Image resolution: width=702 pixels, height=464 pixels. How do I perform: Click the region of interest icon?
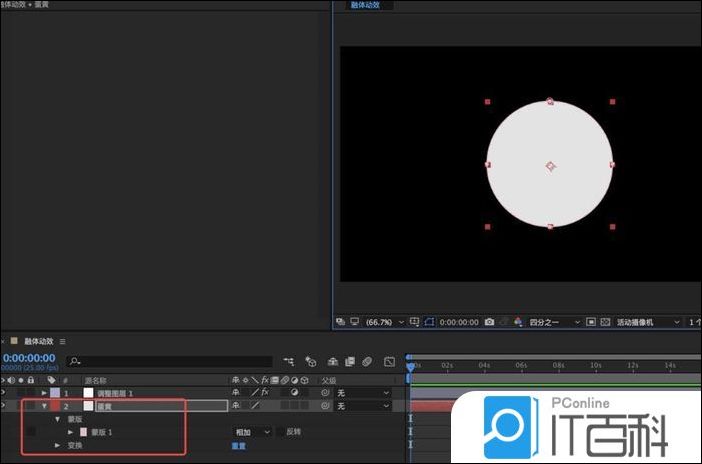(x=591, y=322)
